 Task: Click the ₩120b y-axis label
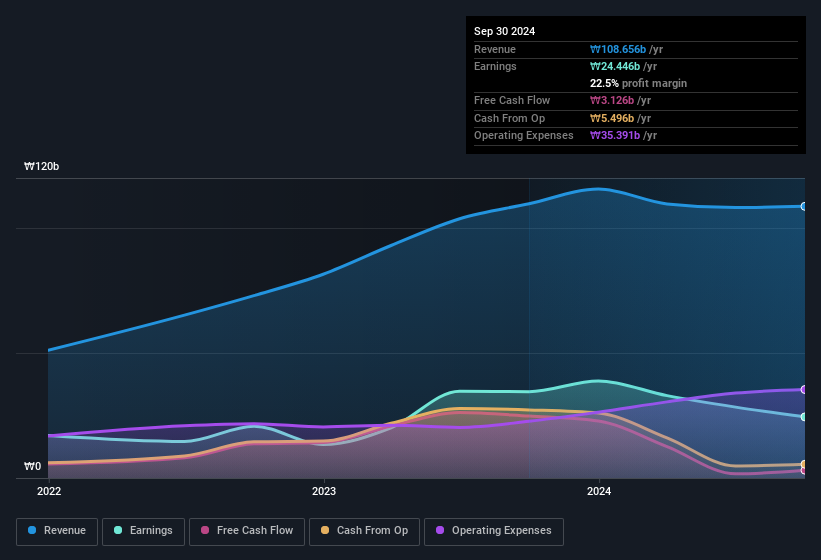tap(41, 166)
